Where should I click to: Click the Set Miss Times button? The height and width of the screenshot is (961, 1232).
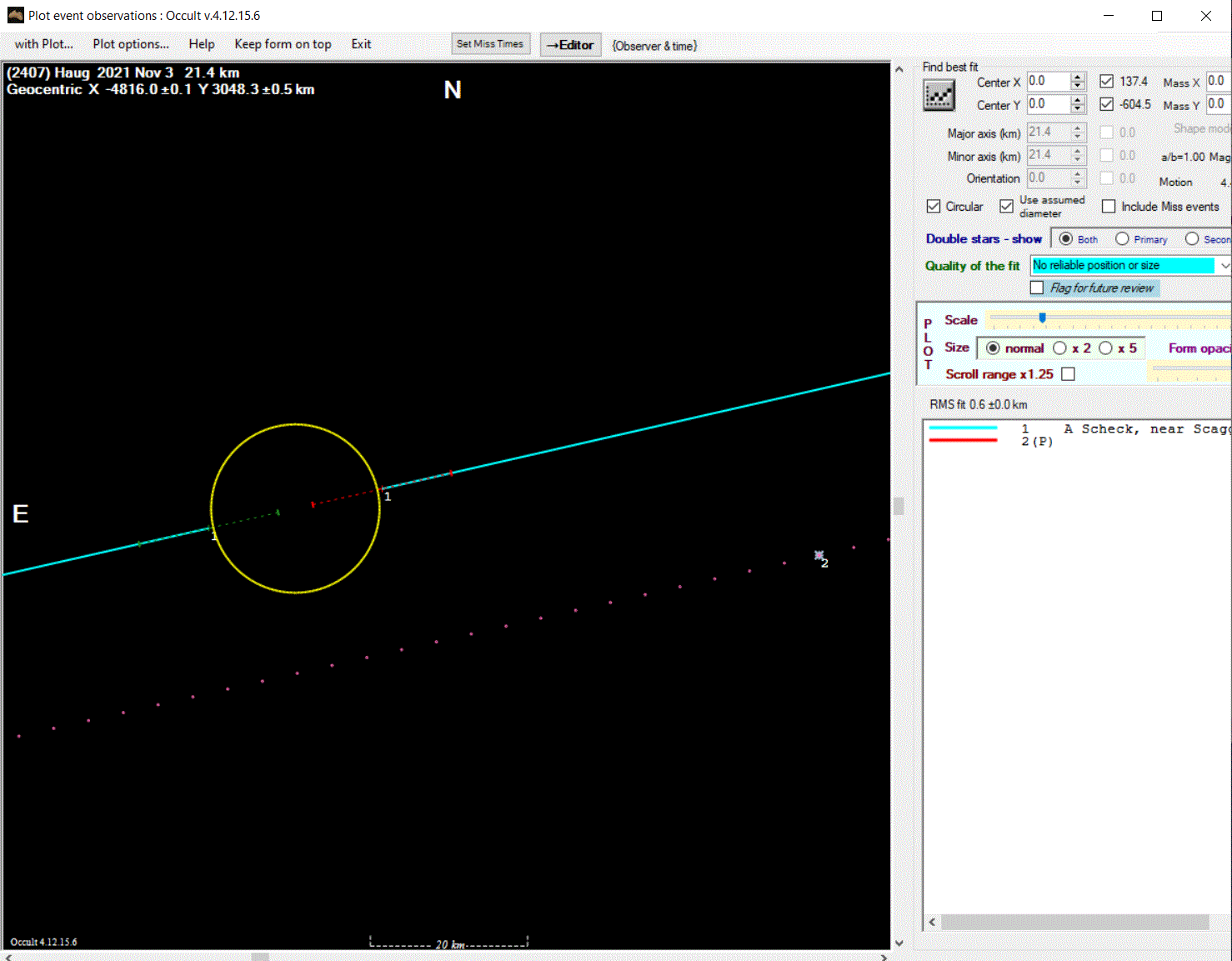[490, 44]
